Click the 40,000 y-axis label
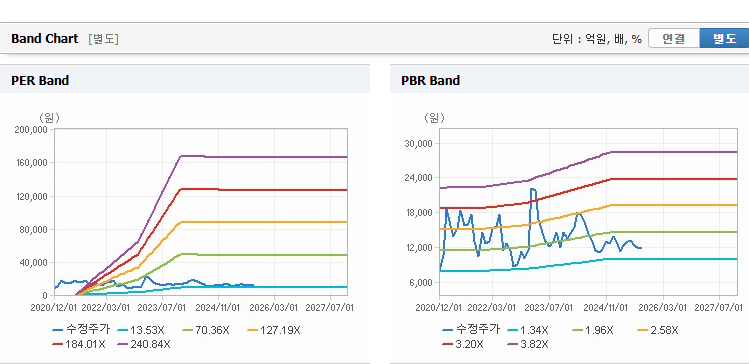This screenshot has width=749, height=364. click(33, 262)
